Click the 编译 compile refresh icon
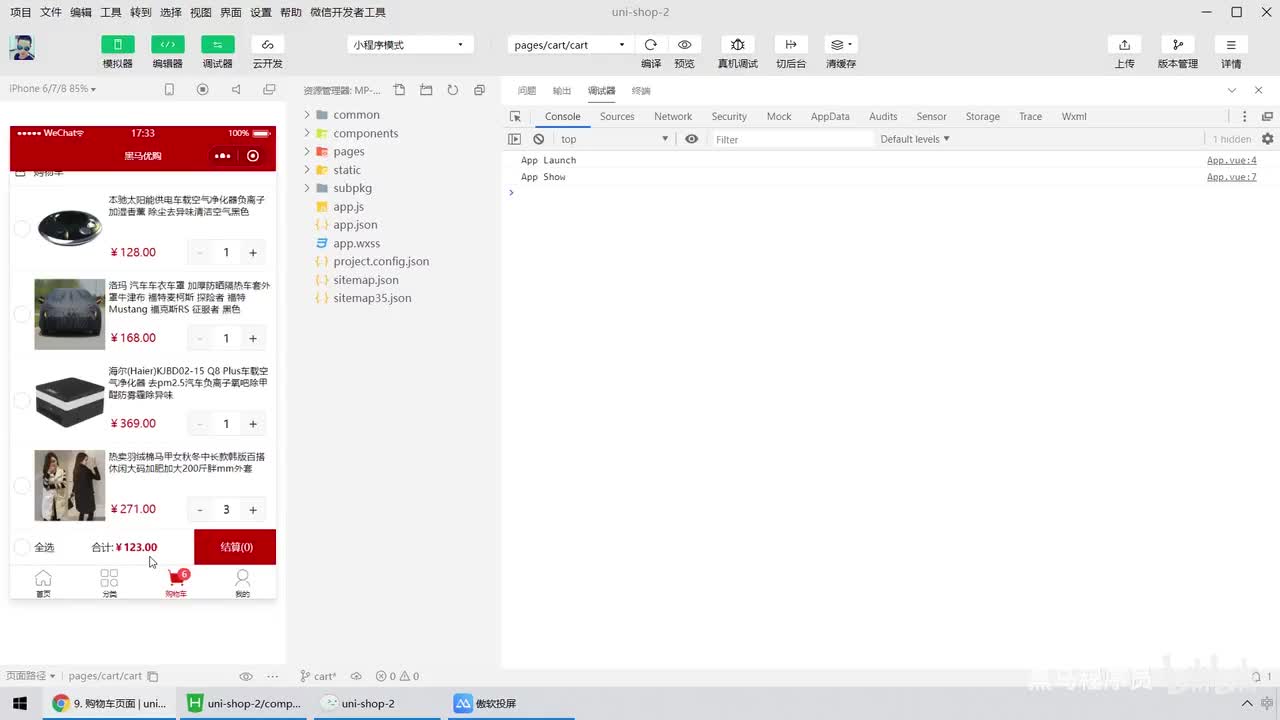 [651, 45]
